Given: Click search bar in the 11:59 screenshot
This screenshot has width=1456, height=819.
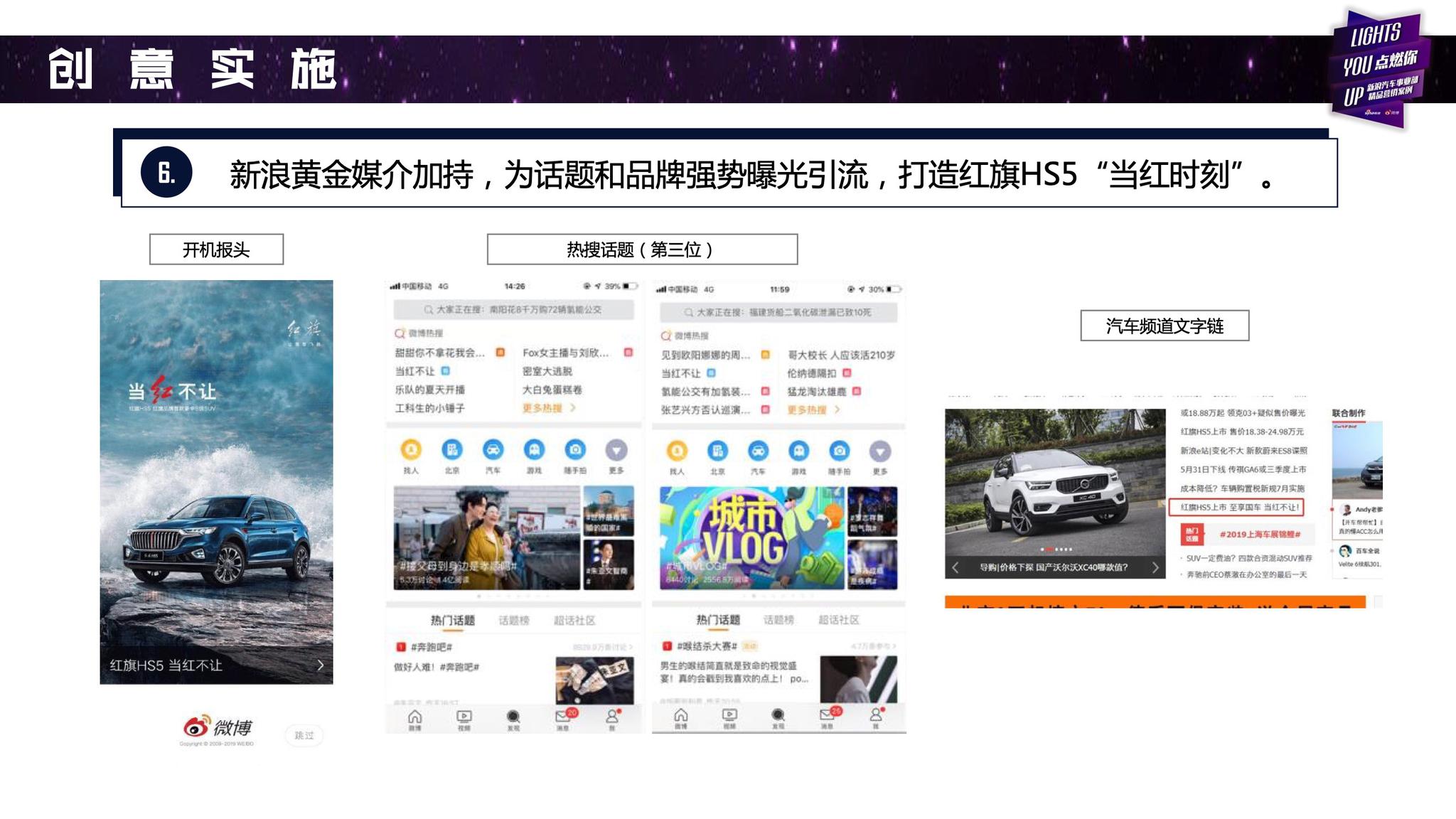Looking at the screenshot, I should pos(778,312).
